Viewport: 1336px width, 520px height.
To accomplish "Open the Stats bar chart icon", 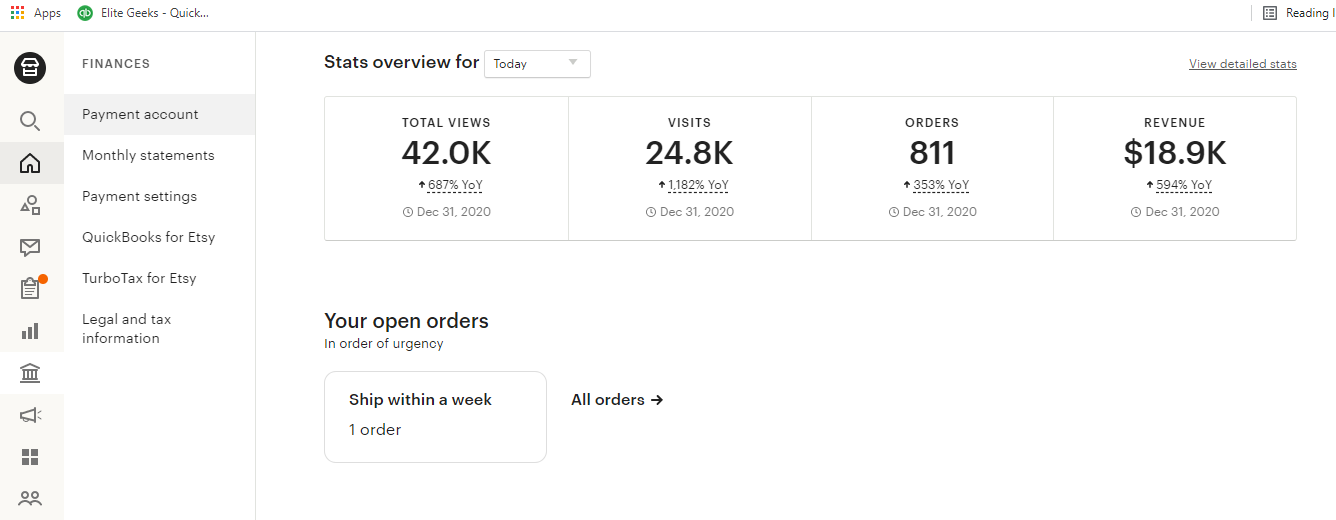I will click(x=31, y=330).
